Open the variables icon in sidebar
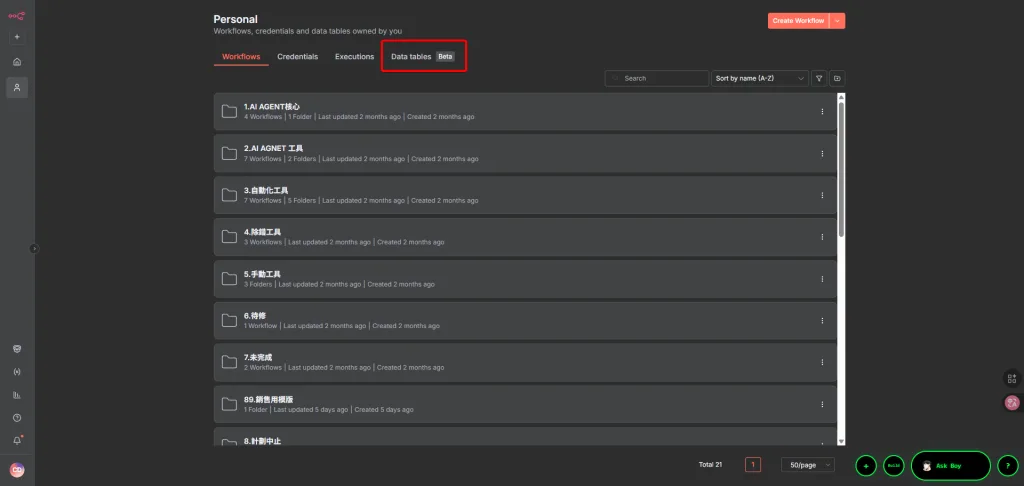 tap(17, 372)
